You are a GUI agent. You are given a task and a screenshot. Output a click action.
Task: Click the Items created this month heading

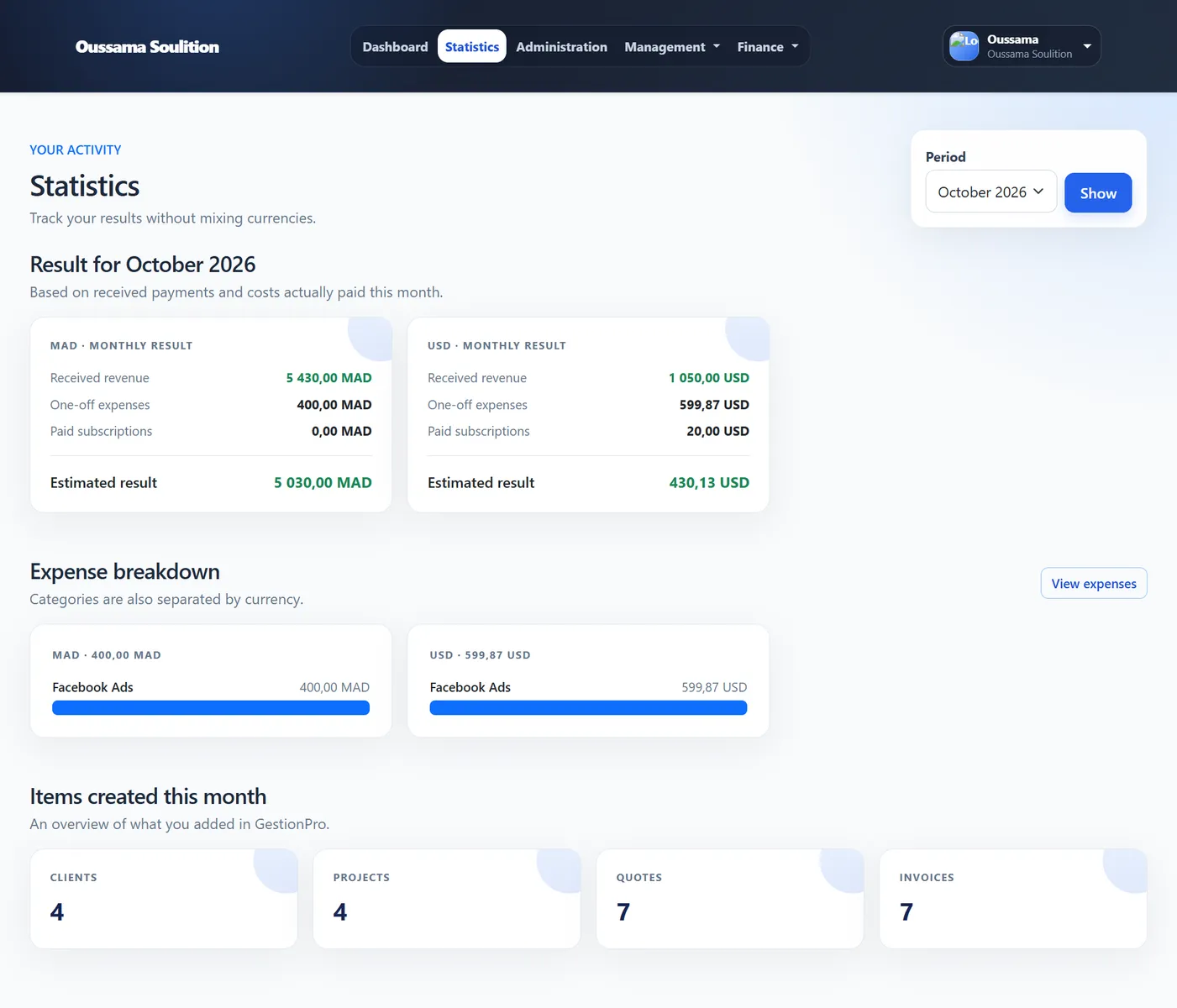148,796
